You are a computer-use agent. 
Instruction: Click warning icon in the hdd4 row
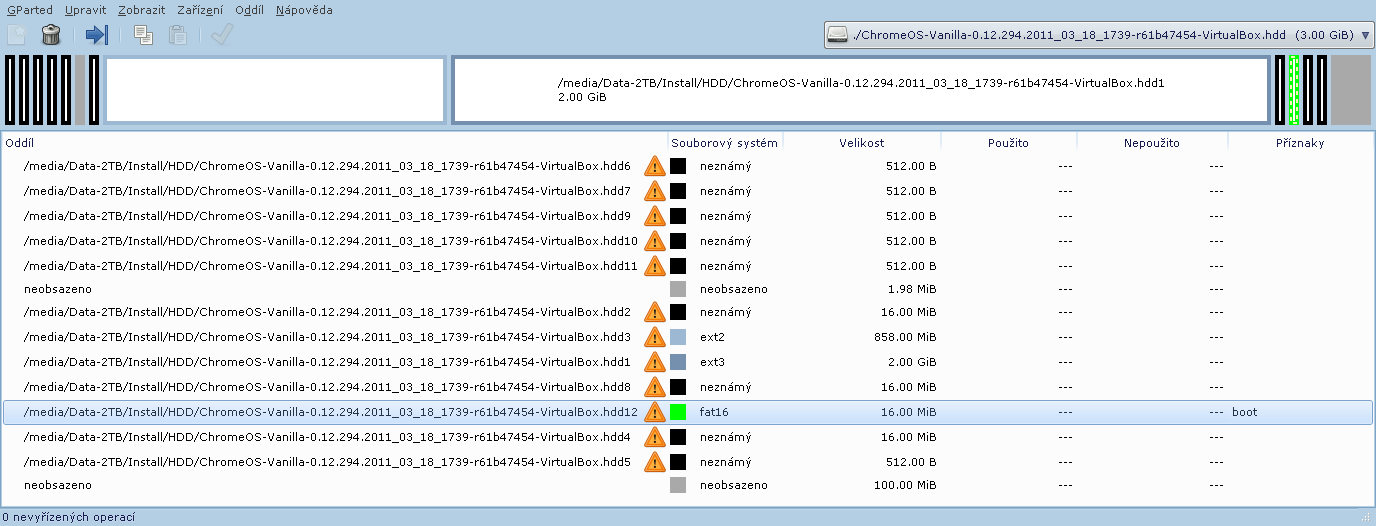pyautogui.click(x=654, y=437)
